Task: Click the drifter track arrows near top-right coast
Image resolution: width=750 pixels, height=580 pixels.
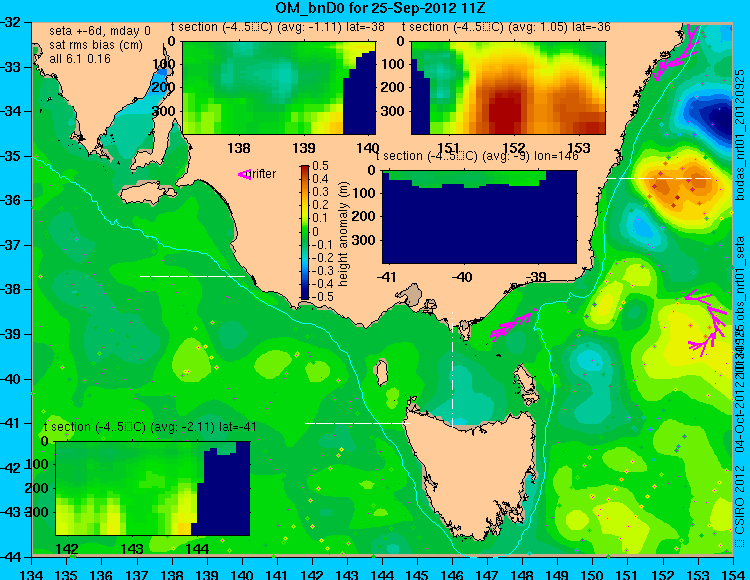Action: pyautogui.click(x=675, y=53)
